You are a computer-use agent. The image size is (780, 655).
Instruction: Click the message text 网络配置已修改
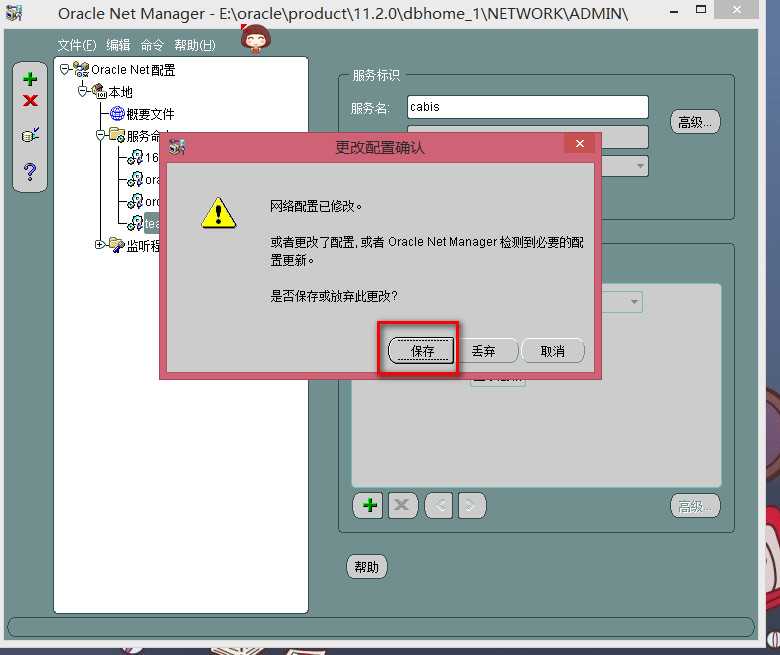coord(315,206)
